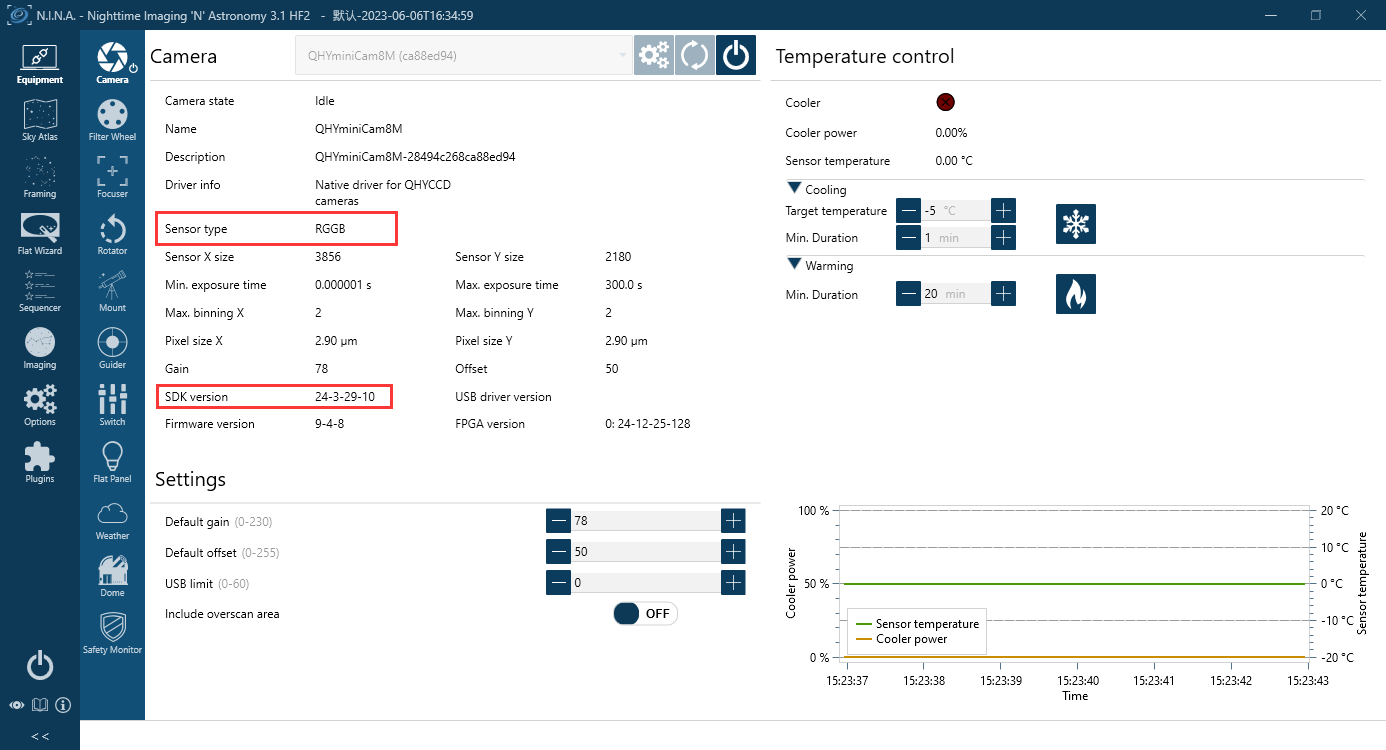
Task: Increase warming Min. Duration value
Action: coord(1004,294)
